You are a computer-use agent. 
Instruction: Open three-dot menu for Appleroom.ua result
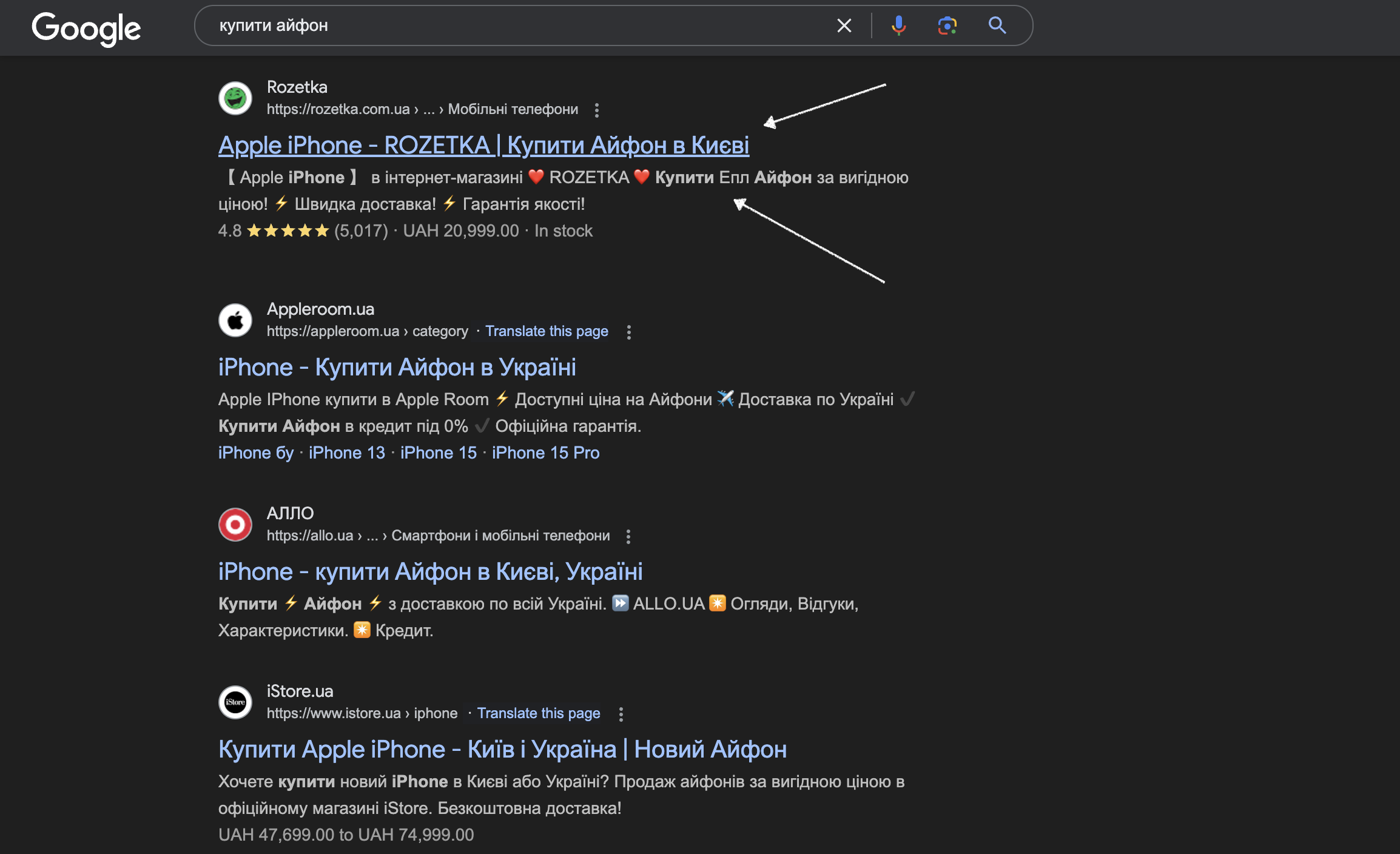coord(629,332)
